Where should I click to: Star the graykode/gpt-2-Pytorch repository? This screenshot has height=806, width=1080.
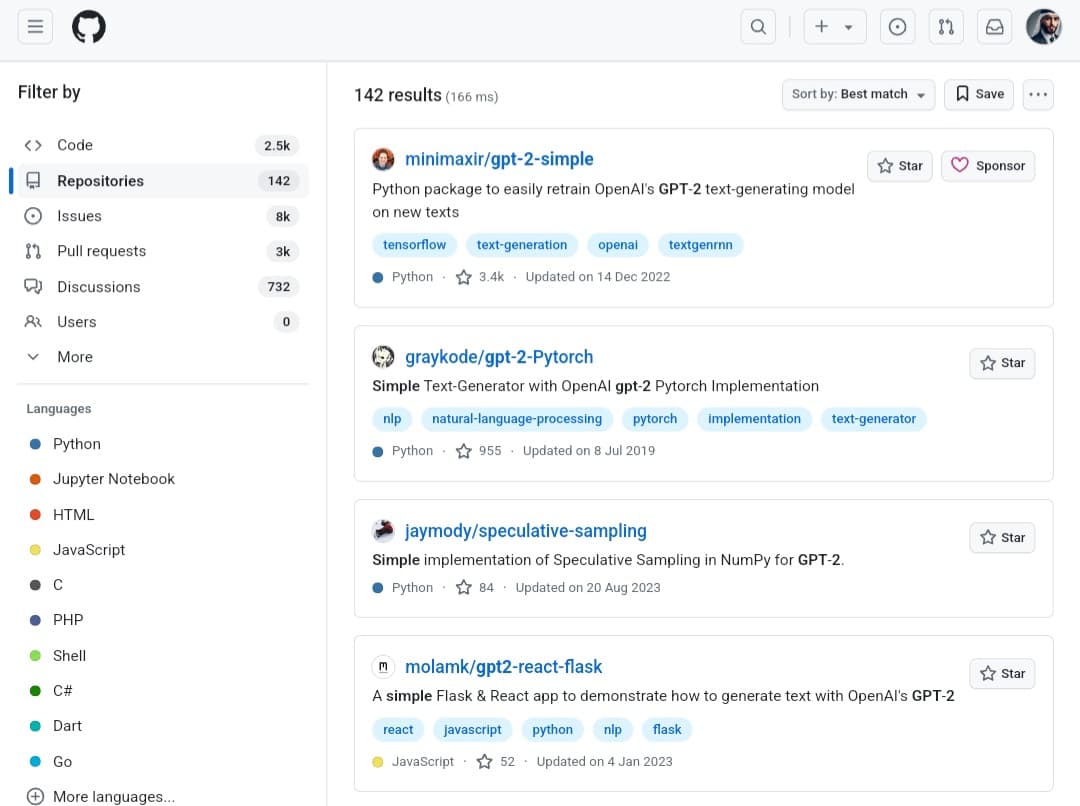pos(1002,363)
